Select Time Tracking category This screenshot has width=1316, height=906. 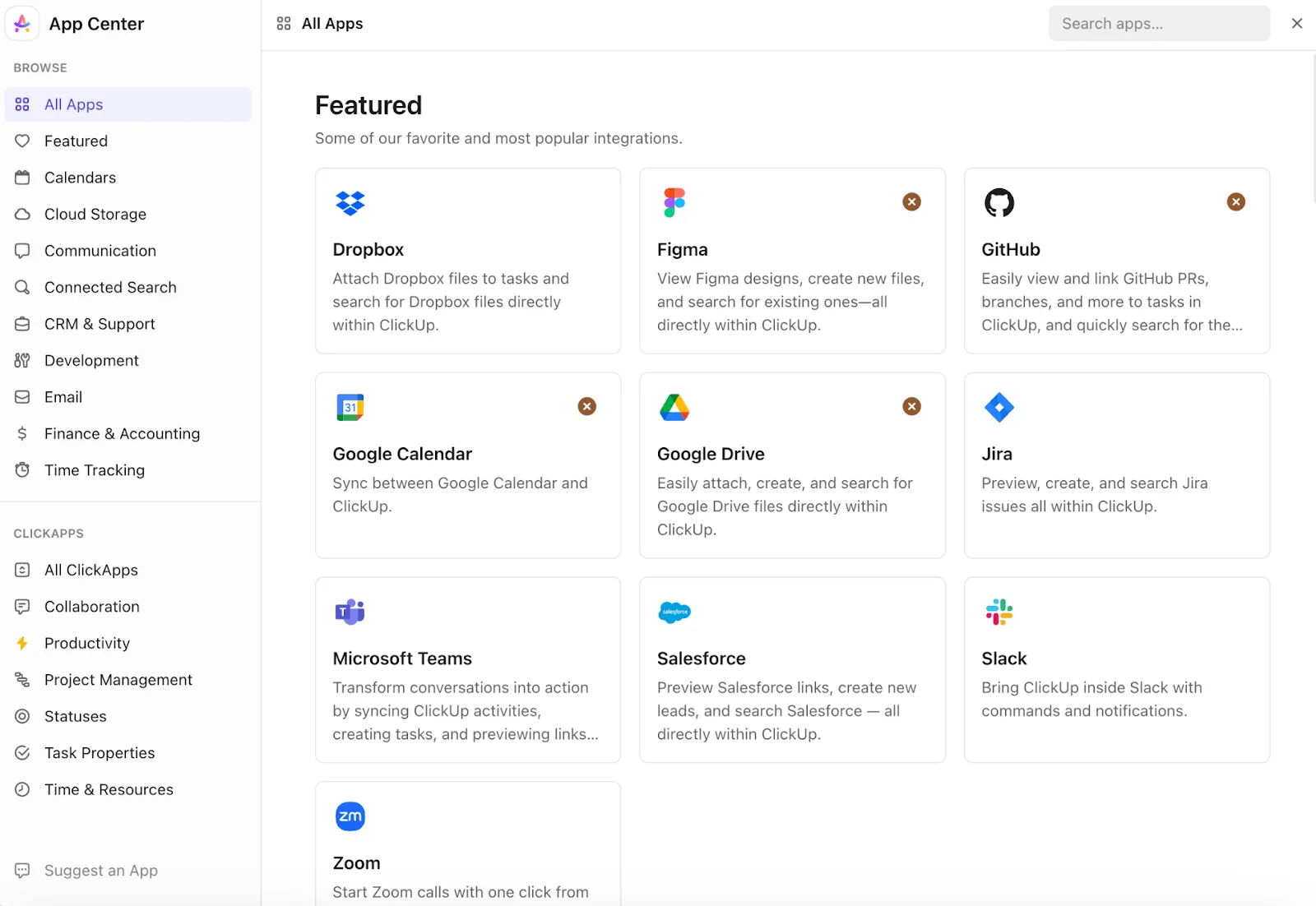click(128, 470)
